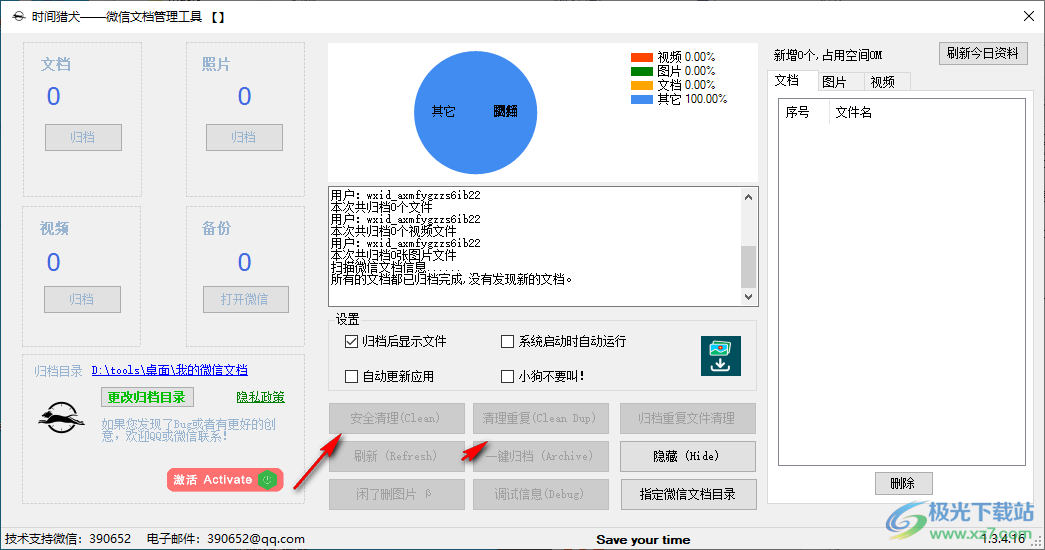Click the 技术支持微信: 390652 text
This screenshot has width=1045, height=550.
[x=68, y=539]
